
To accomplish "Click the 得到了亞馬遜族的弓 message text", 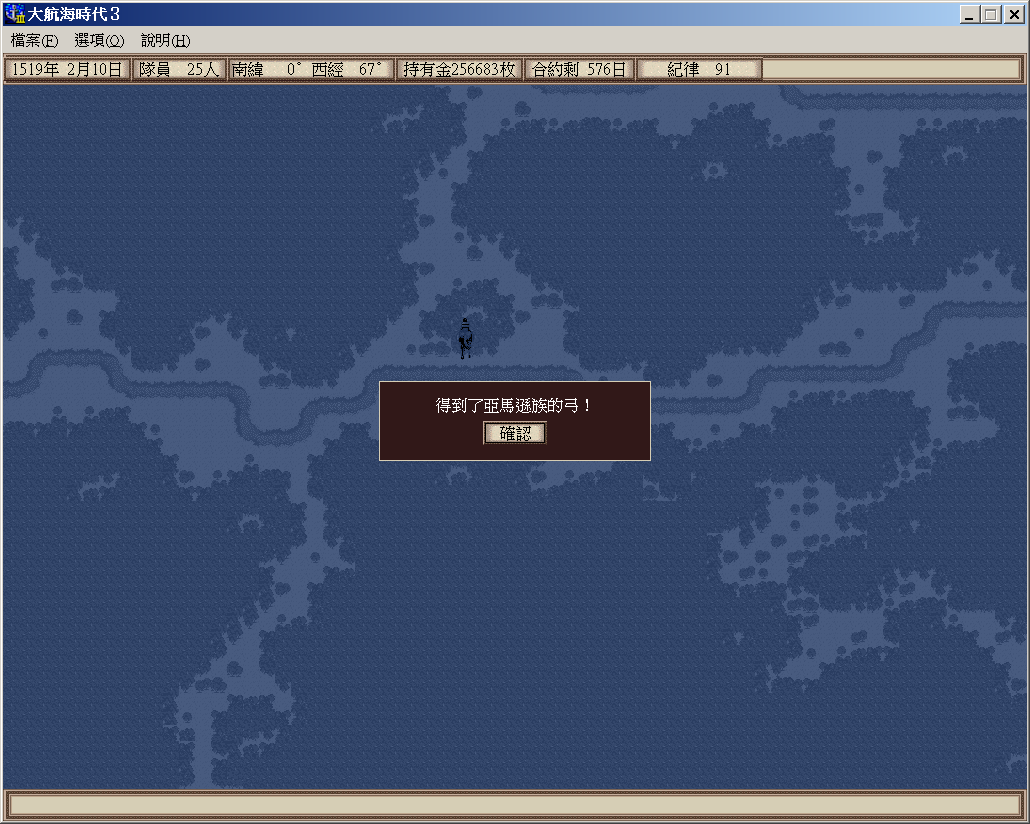I will 514,406.
